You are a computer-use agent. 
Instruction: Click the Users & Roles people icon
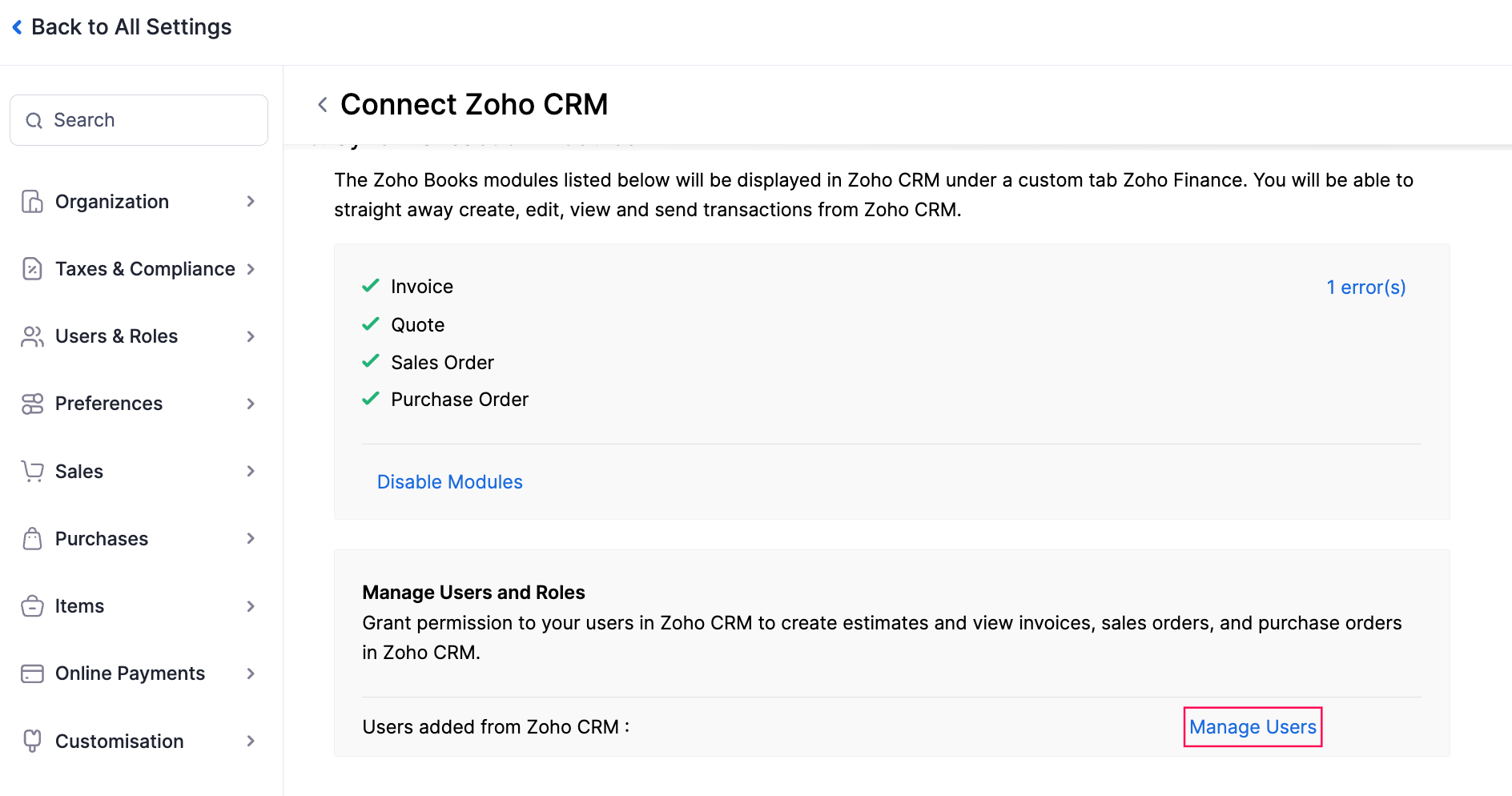(32, 336)
